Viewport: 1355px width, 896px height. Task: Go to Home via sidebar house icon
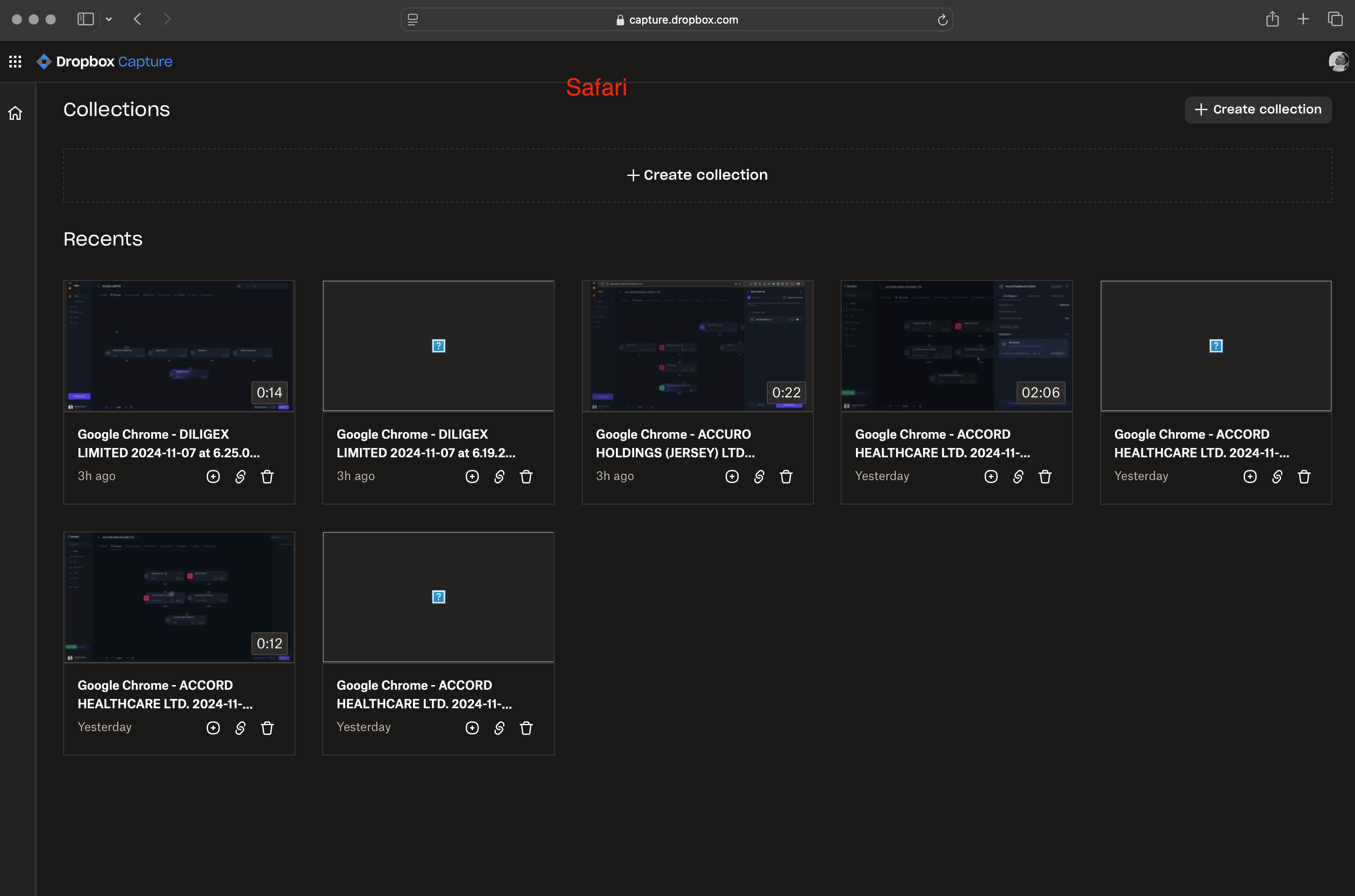pos(16,113)
